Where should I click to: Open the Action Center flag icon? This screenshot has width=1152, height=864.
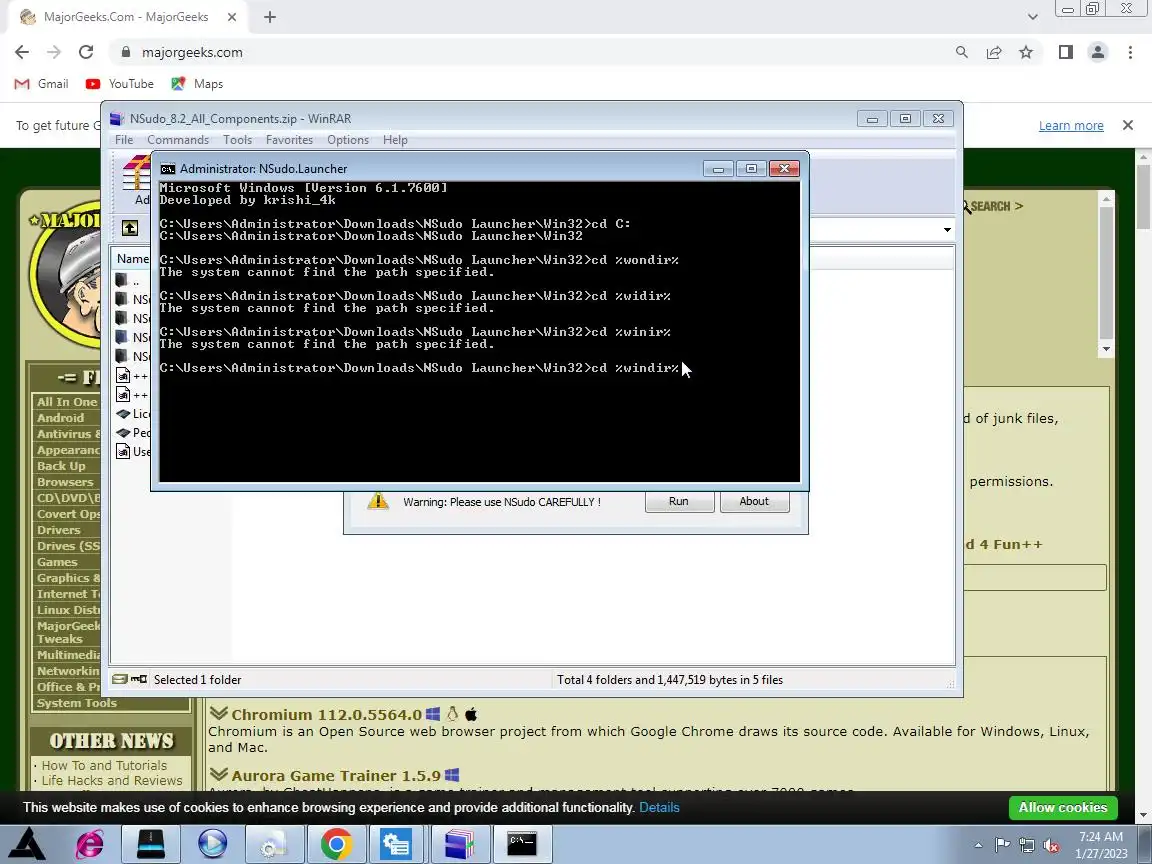1002,845
